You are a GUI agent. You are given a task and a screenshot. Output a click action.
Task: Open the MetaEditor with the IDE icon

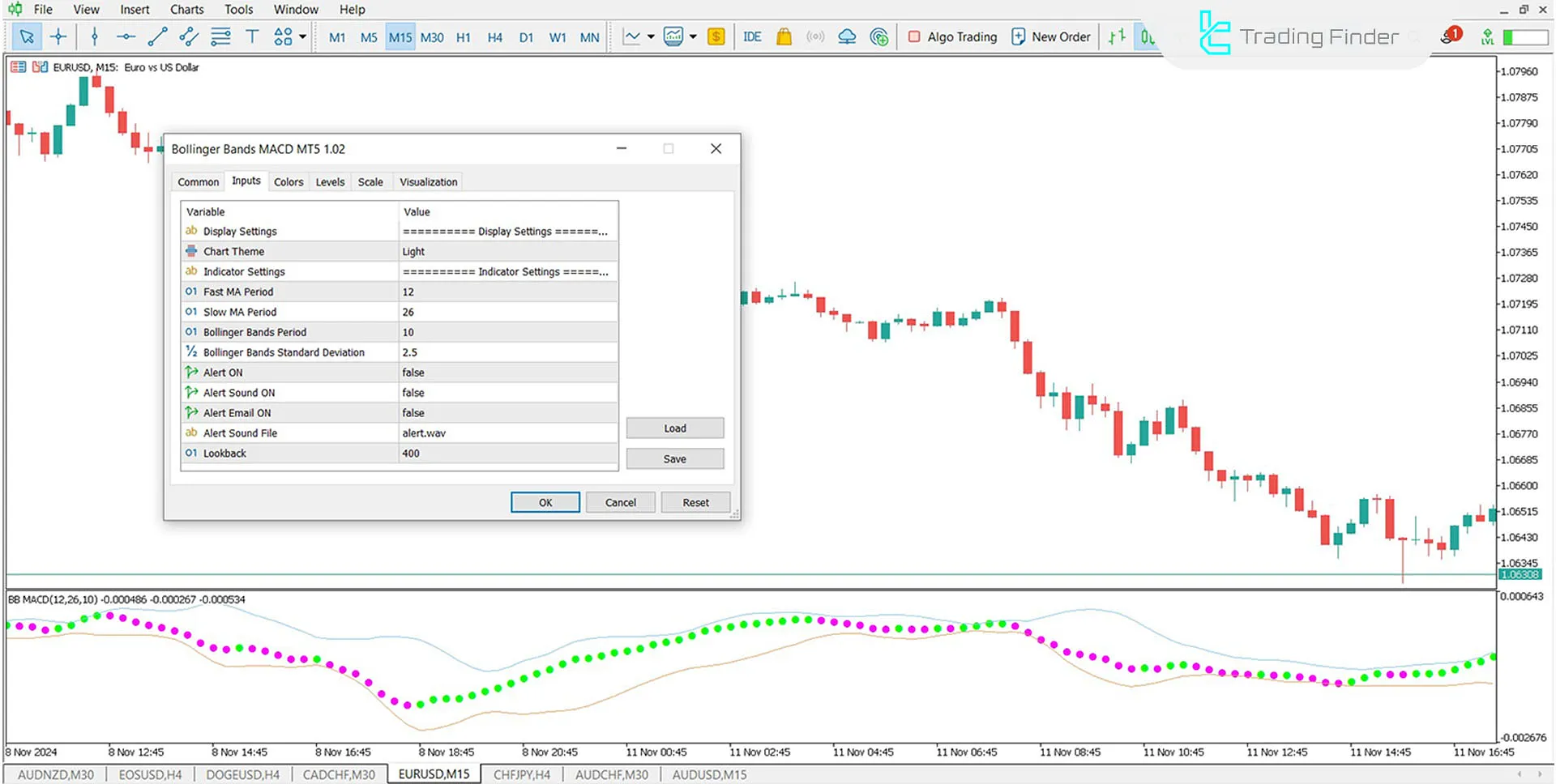752,36
